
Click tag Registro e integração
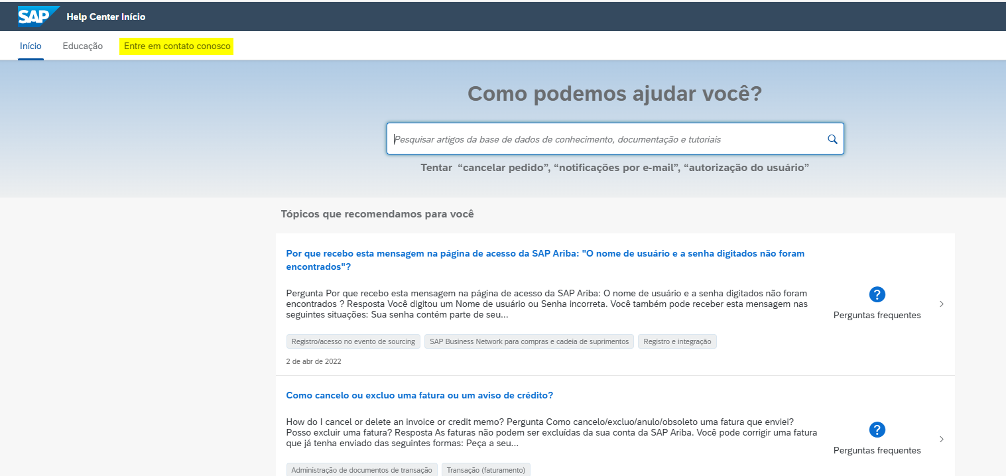678,342
